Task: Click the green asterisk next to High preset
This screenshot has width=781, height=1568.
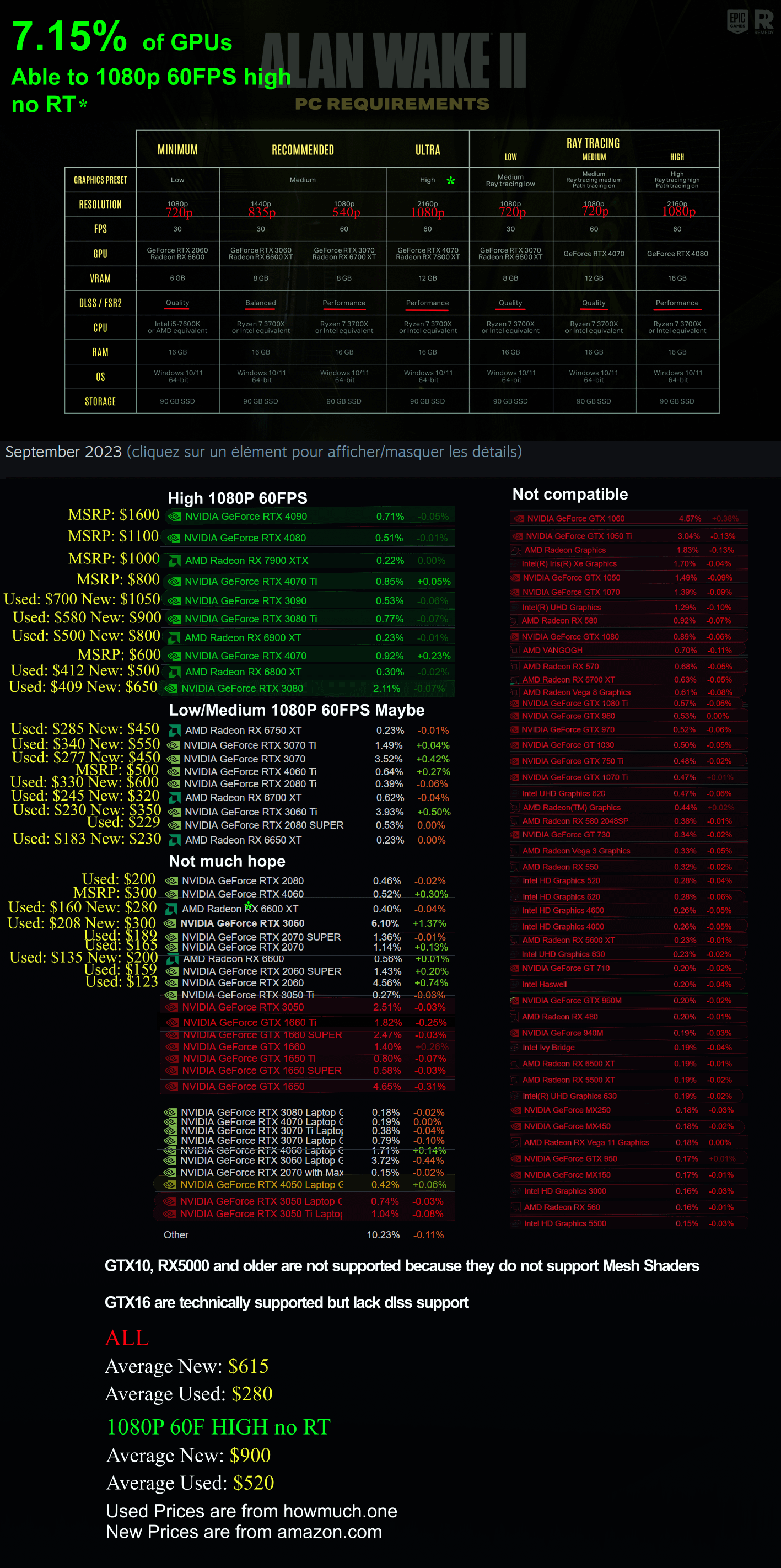Action: [x=450, y=180]
